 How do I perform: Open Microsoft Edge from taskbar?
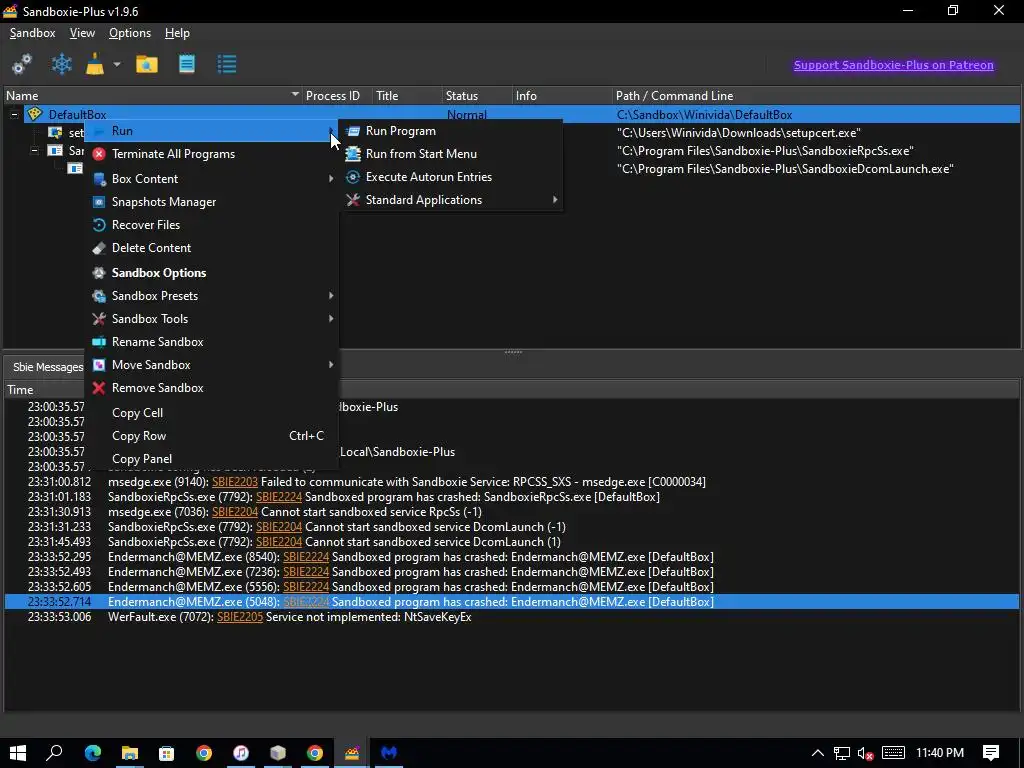93,753
